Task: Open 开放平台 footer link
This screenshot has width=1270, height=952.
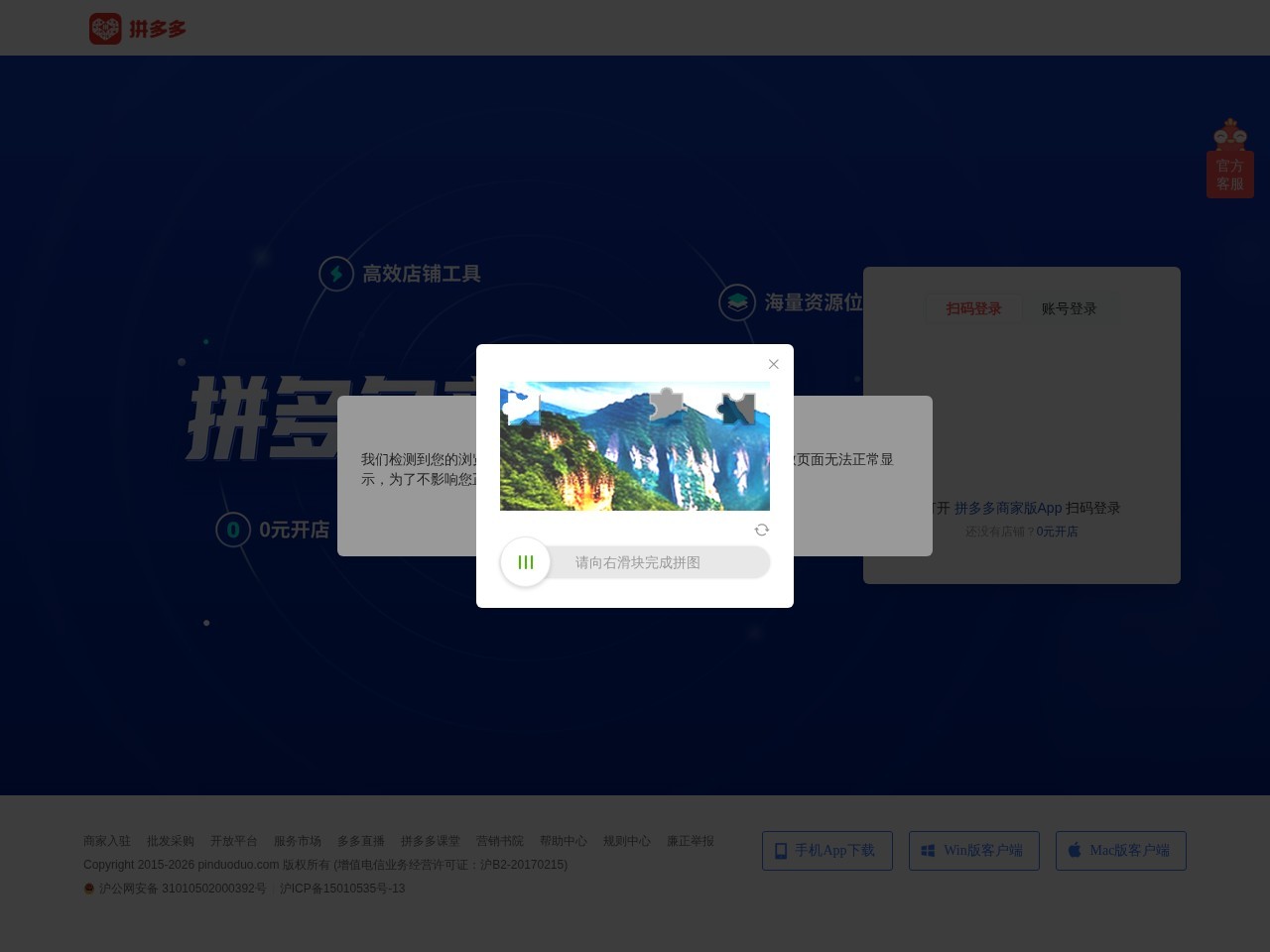Action: click(234, 841)
